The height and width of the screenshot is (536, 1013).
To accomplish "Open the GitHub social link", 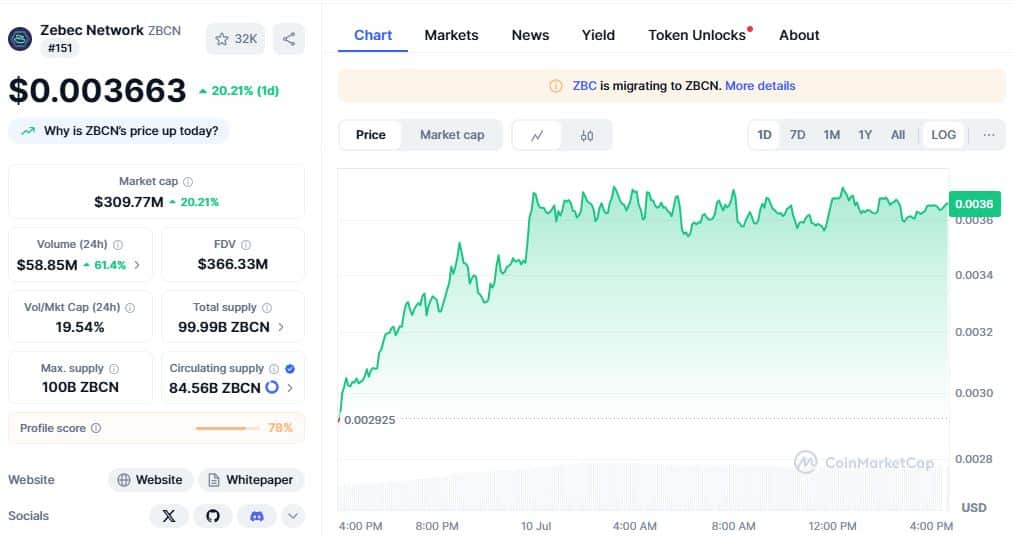I will [x=213, y=516].
